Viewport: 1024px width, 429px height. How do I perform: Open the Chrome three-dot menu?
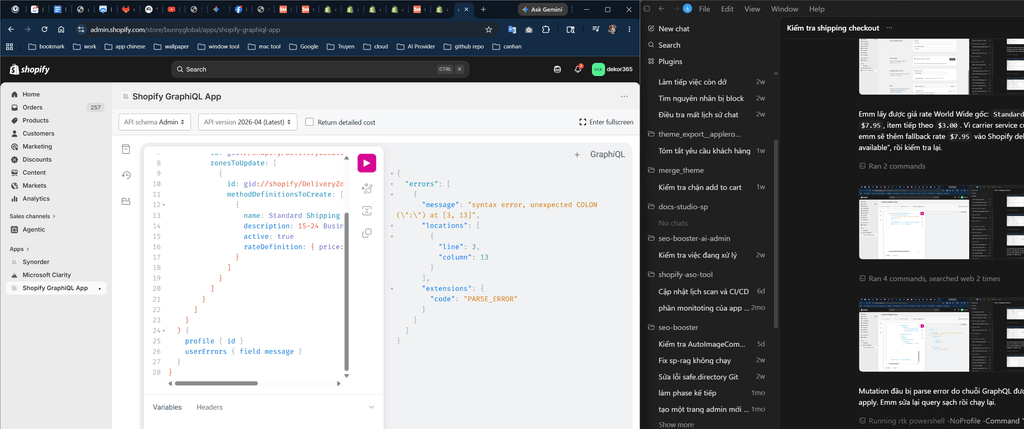click(630, 29)
